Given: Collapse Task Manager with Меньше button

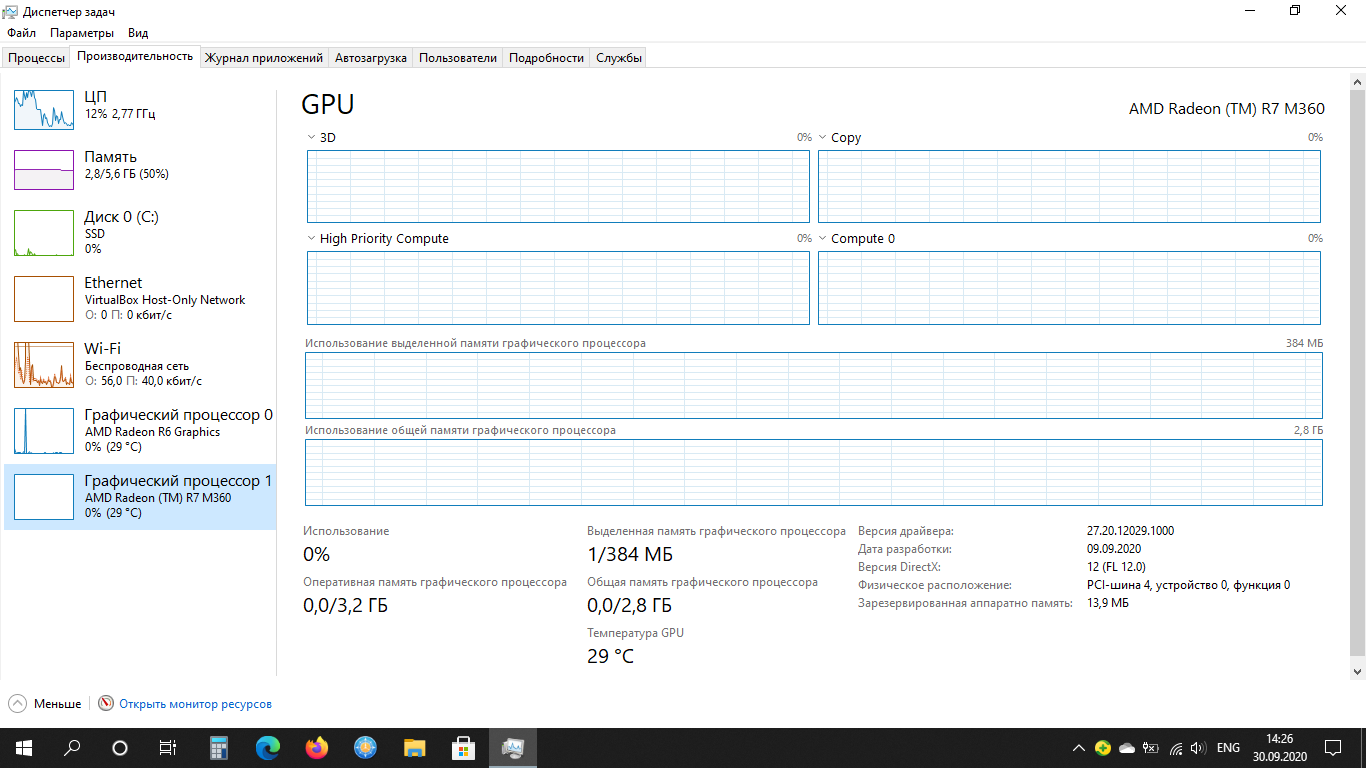Looking at the screenshot, I should [x=45, y=704].
